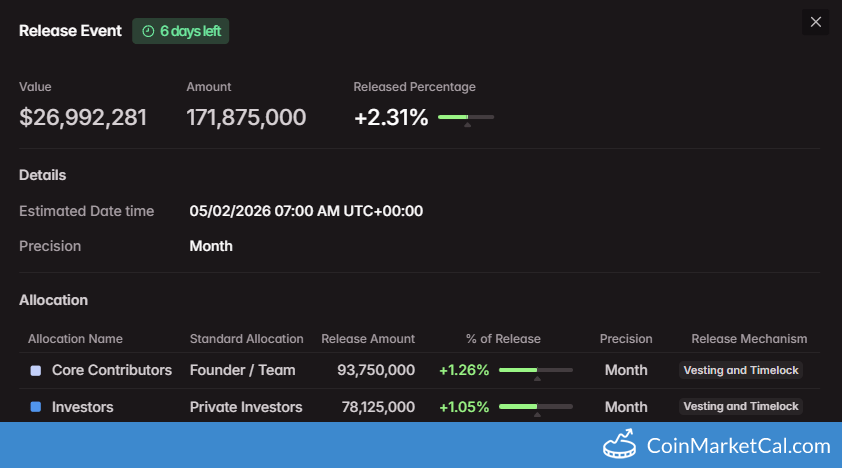The width and height of the screenshot is (842, 468).
Task: Click the Investors release progress bar
Action: 535,407
